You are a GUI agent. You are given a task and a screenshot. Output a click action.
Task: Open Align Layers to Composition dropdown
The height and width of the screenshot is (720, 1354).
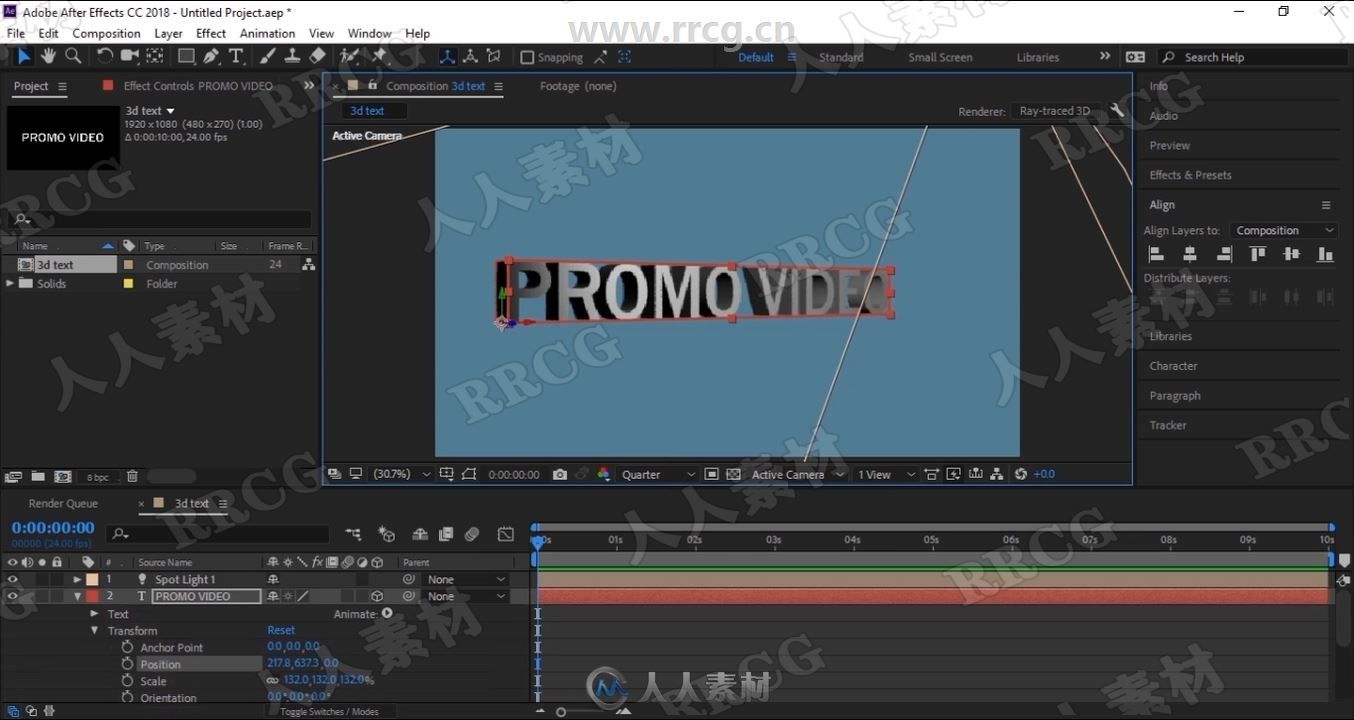pos(1283,230)
